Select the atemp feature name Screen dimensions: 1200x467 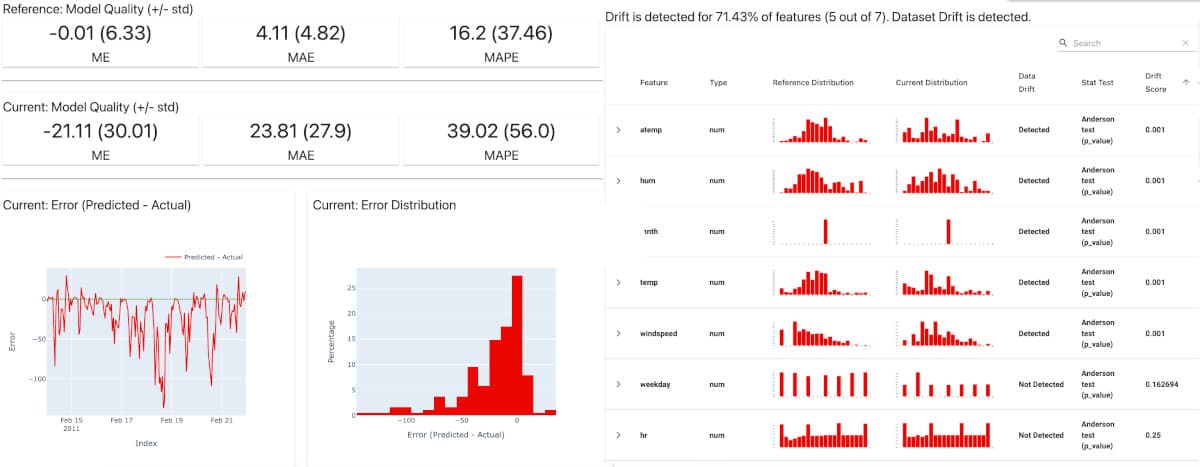(x=651, y=130)
